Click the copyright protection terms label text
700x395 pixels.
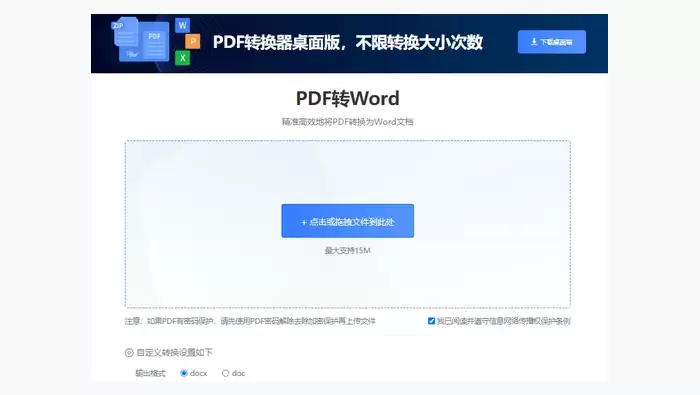[504, 321]
